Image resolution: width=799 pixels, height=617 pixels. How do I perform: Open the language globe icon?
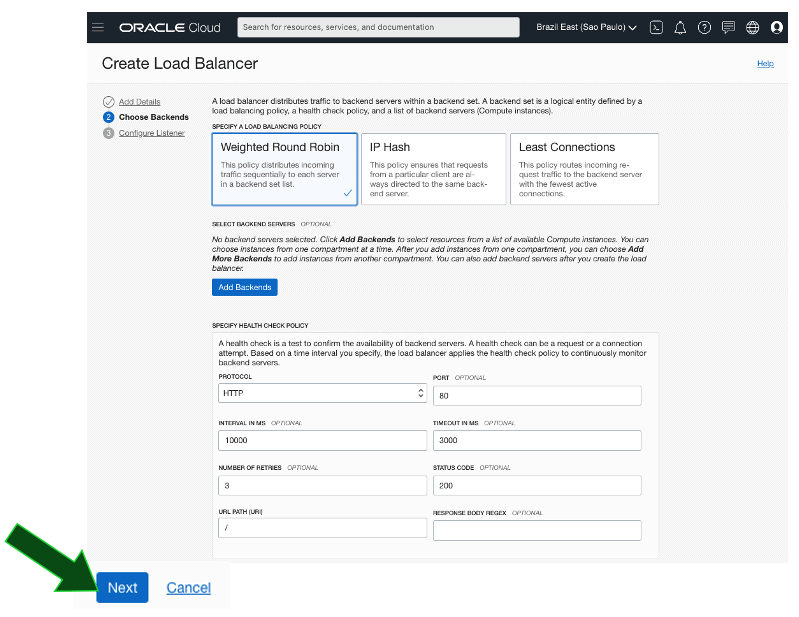[x=753, y=27]
